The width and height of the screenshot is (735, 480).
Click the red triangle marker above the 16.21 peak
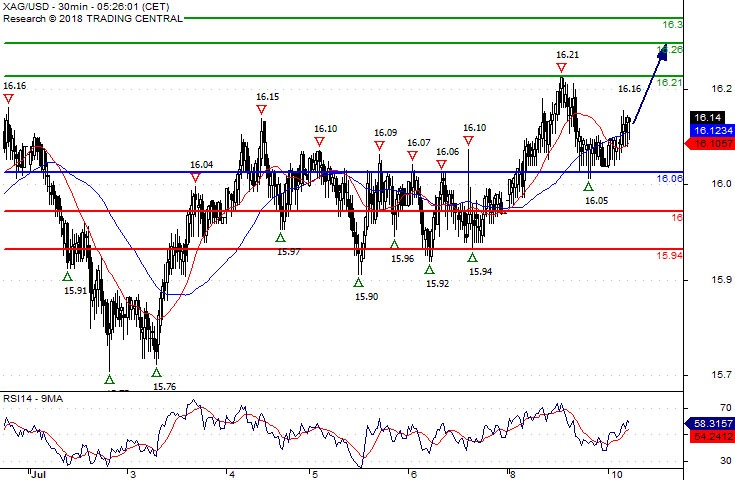pyautogui.click(x=561, y=68)
